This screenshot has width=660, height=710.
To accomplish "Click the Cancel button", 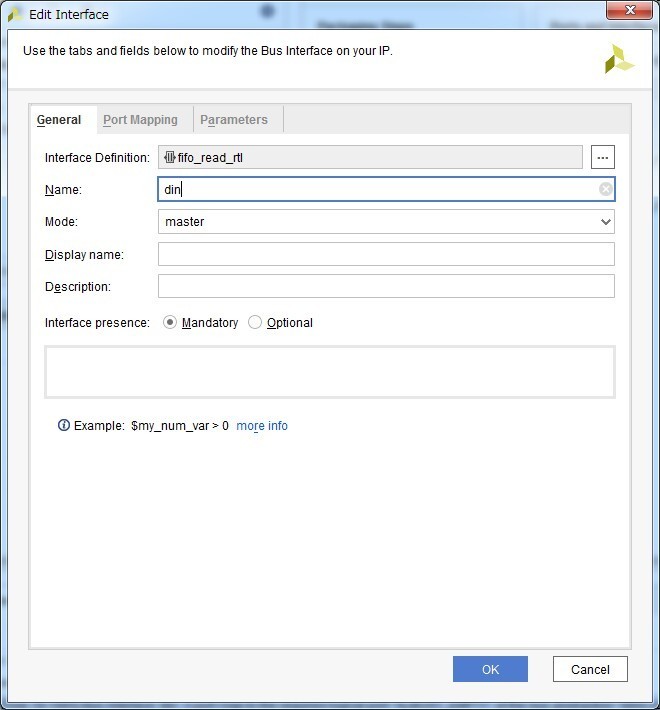I will point(590,669).
